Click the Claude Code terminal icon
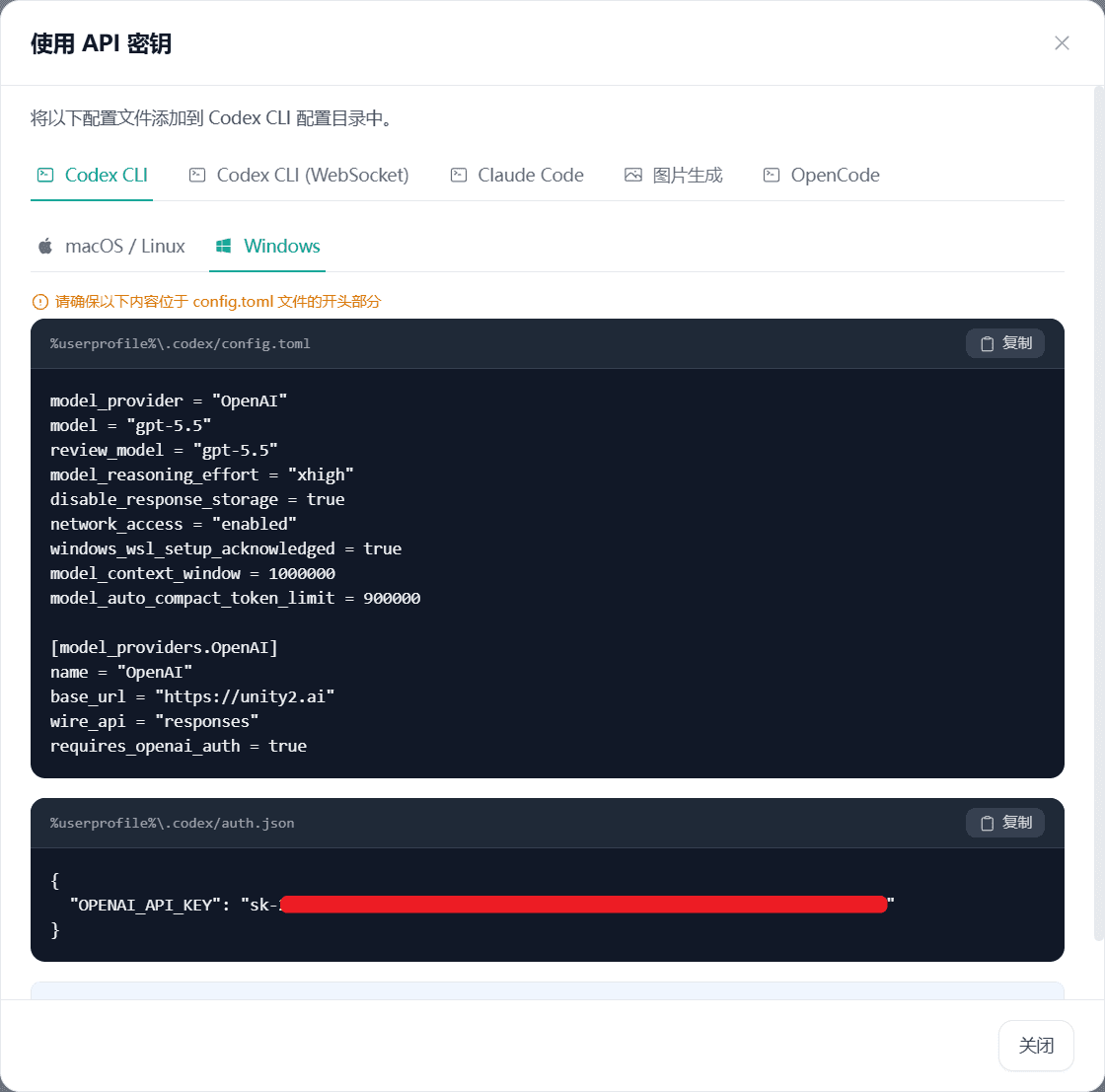The height and width of the screenshot is (1092, 1105). click(x=459, y=175)
